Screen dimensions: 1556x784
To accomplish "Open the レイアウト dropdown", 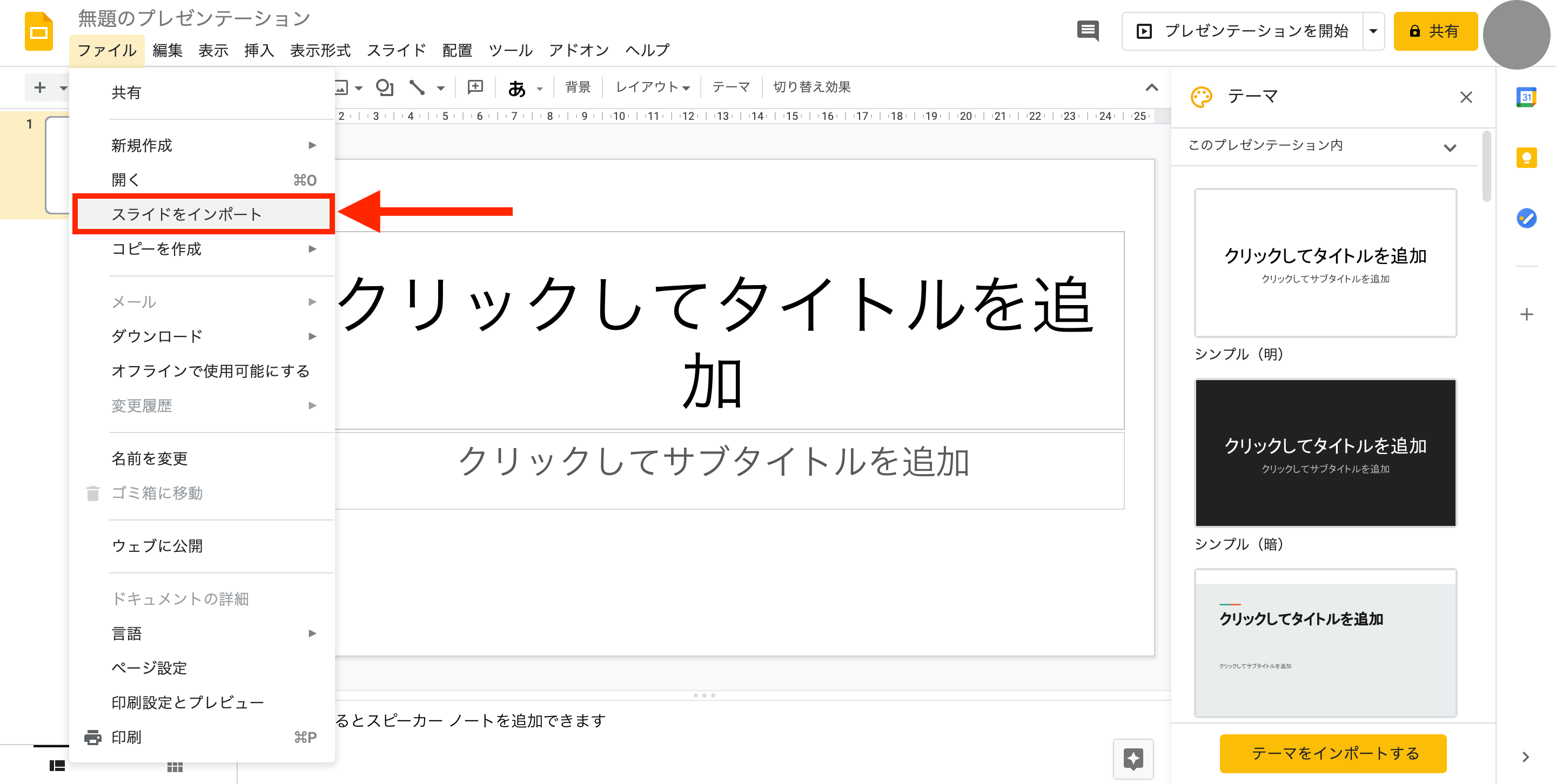I will tap(652, 87).
